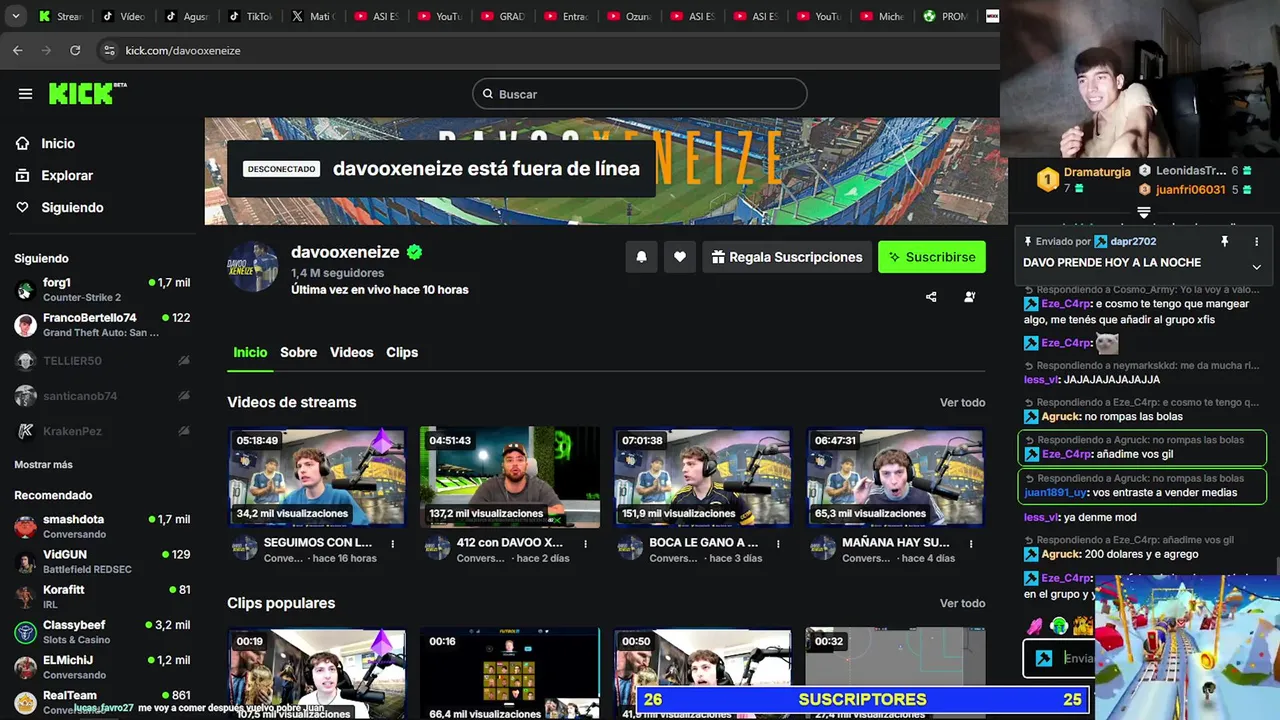Open pinned message three-dot menu
1280x720 pixels.
click(1257, 241)
